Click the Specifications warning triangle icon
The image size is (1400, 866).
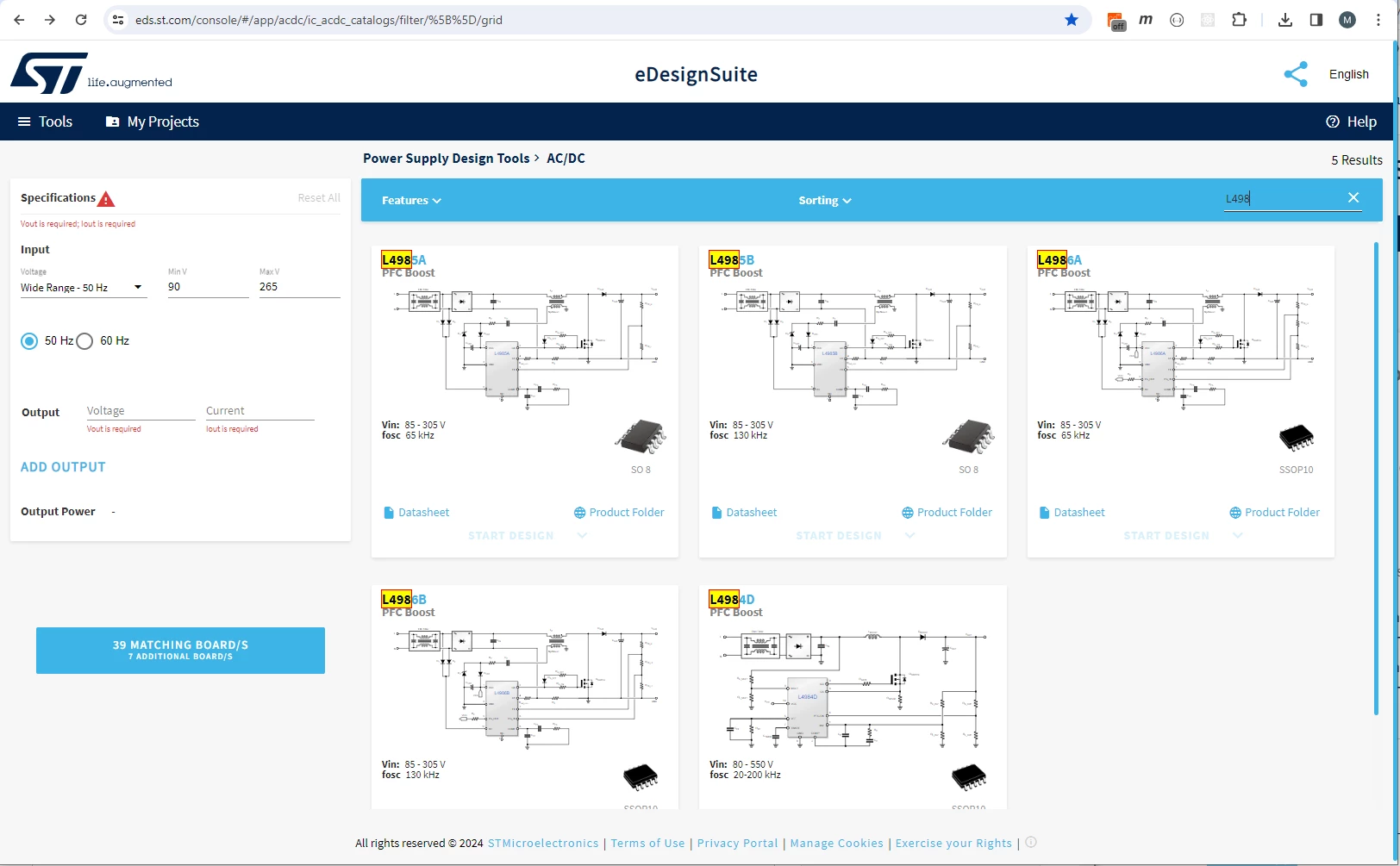pyautogui.click(x=106, y=199)
